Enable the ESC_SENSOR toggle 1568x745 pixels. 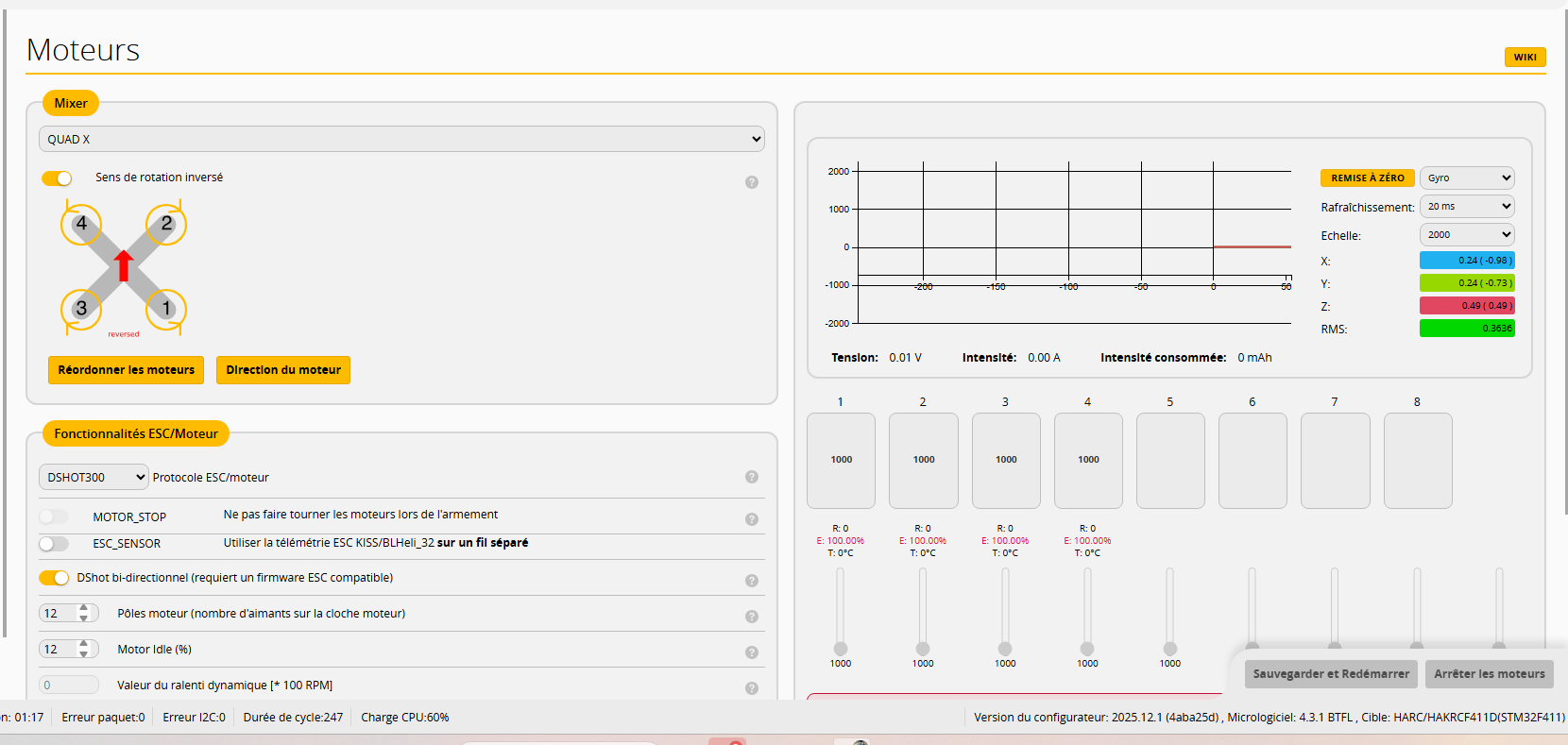[54, 544]
